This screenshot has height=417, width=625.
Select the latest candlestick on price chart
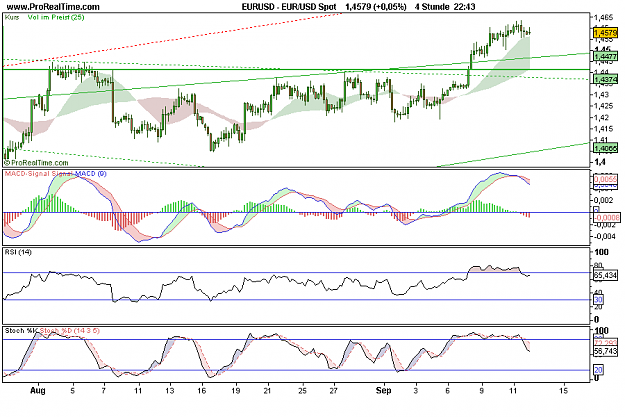[529, 32]
